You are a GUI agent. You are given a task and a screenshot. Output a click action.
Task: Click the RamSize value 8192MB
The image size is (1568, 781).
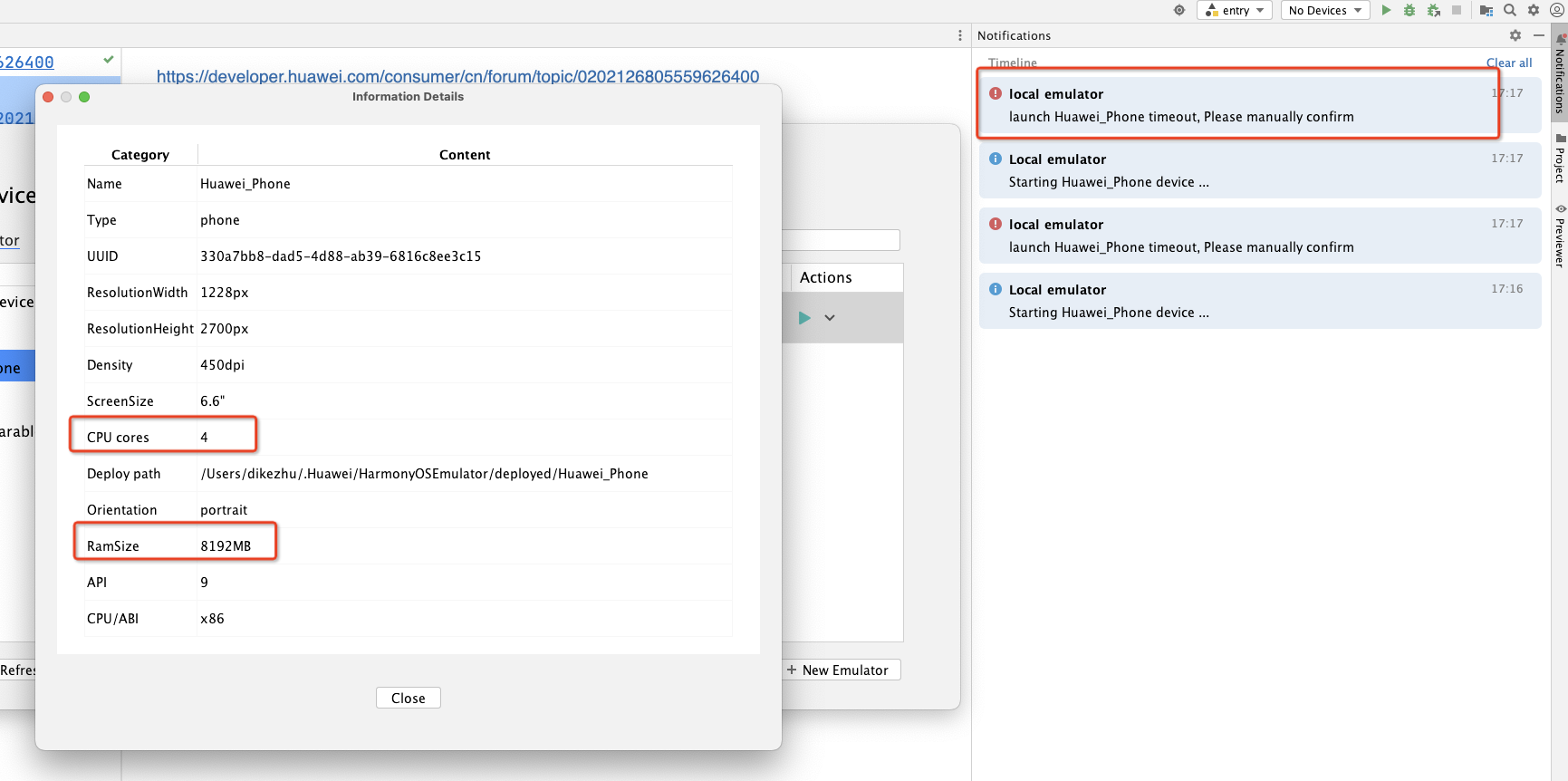coord(226,546)
